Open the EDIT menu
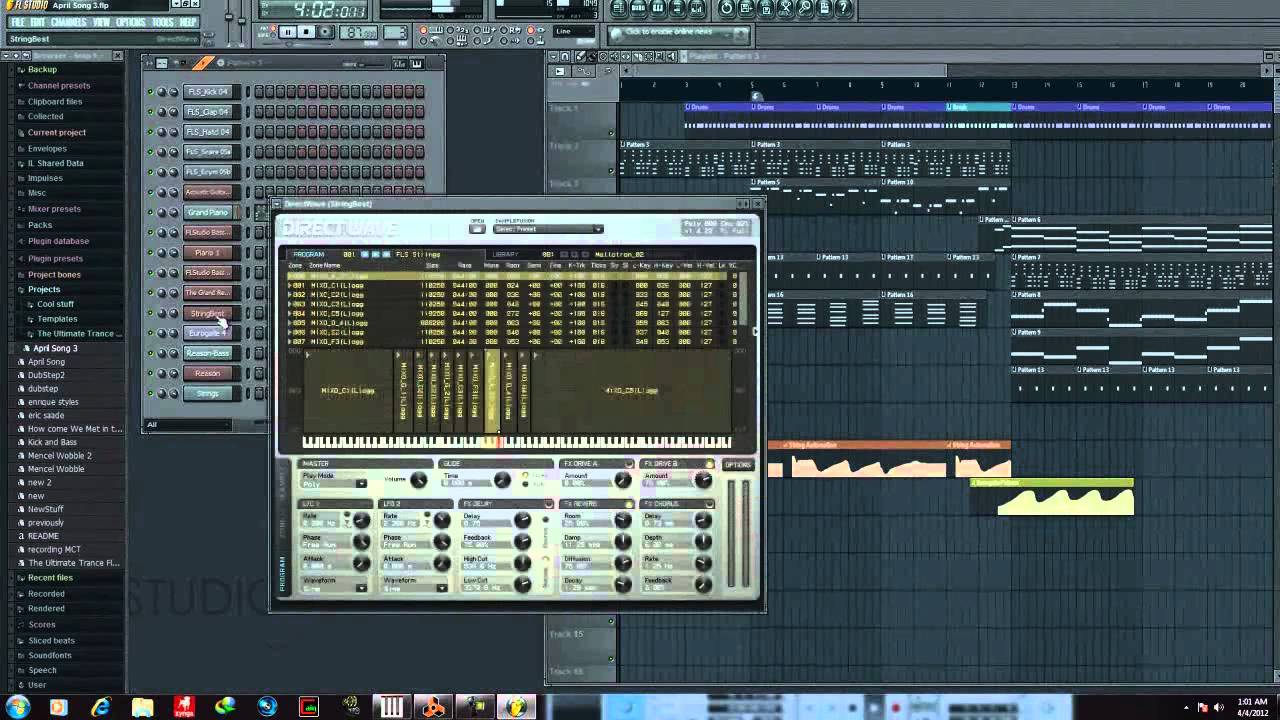Screen dimensions: 1280x720 [38, 22]
